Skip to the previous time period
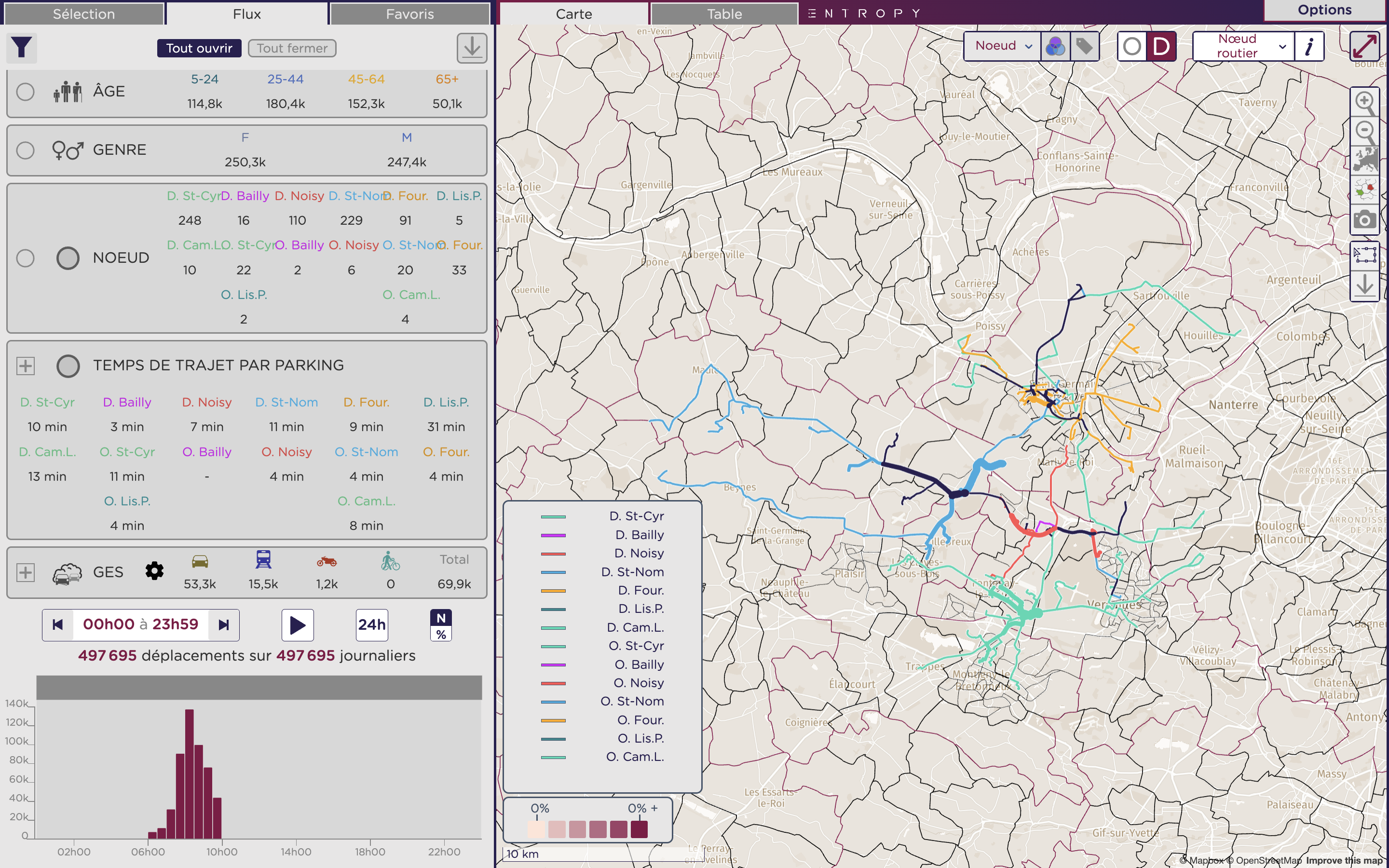Viewport: 1389px width, 868px height. click(x=57, y=624)
